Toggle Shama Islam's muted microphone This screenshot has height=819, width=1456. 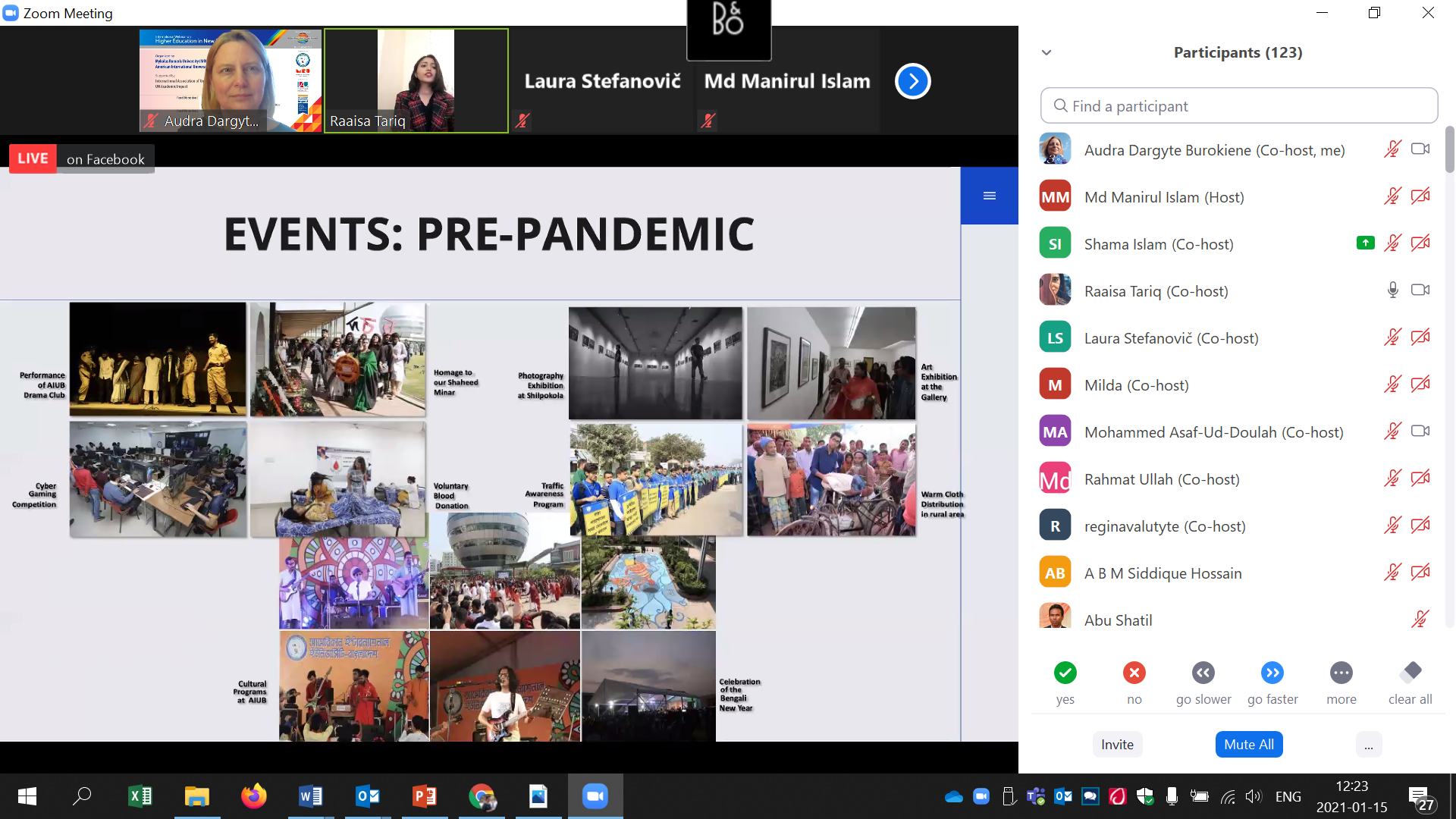1392,243
